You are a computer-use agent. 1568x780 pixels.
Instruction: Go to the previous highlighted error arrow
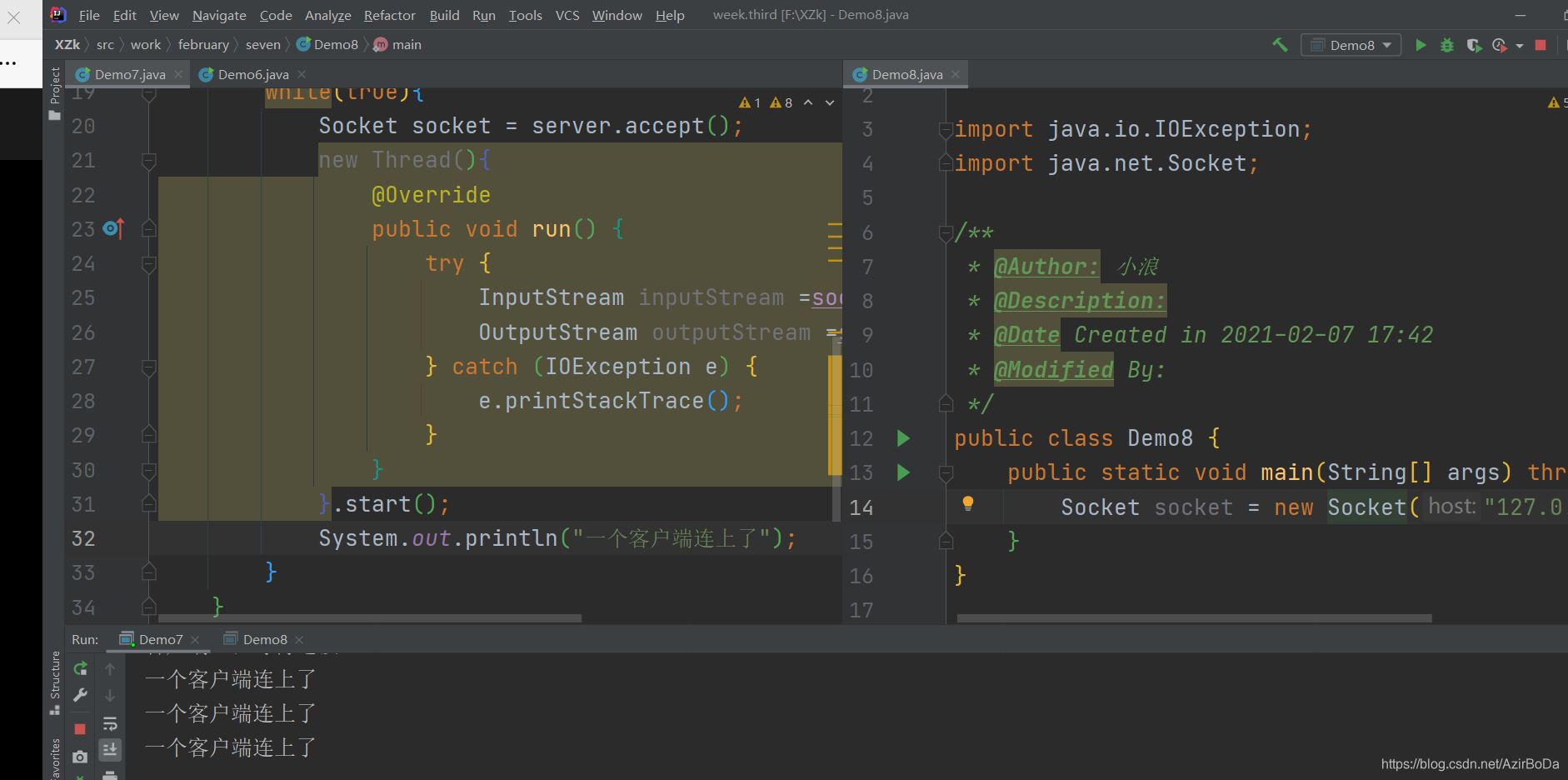(808, 102)
